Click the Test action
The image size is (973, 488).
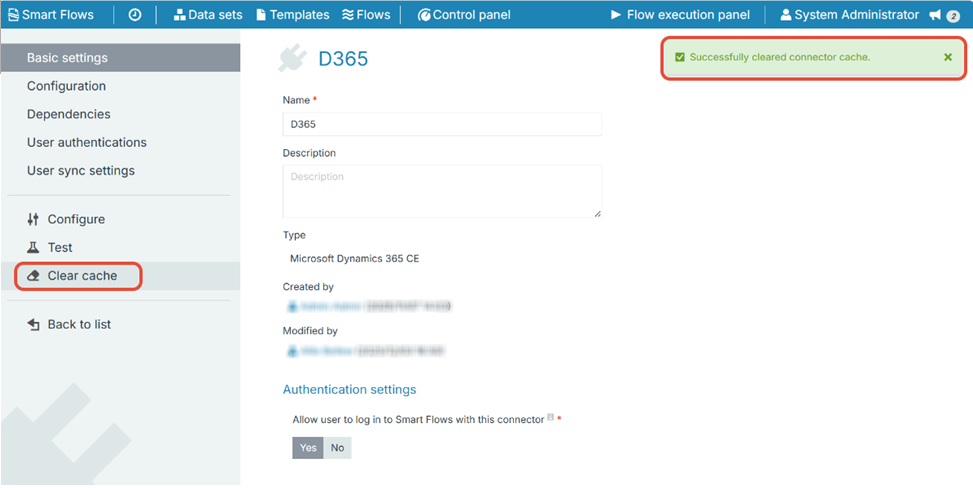(50, 247)
